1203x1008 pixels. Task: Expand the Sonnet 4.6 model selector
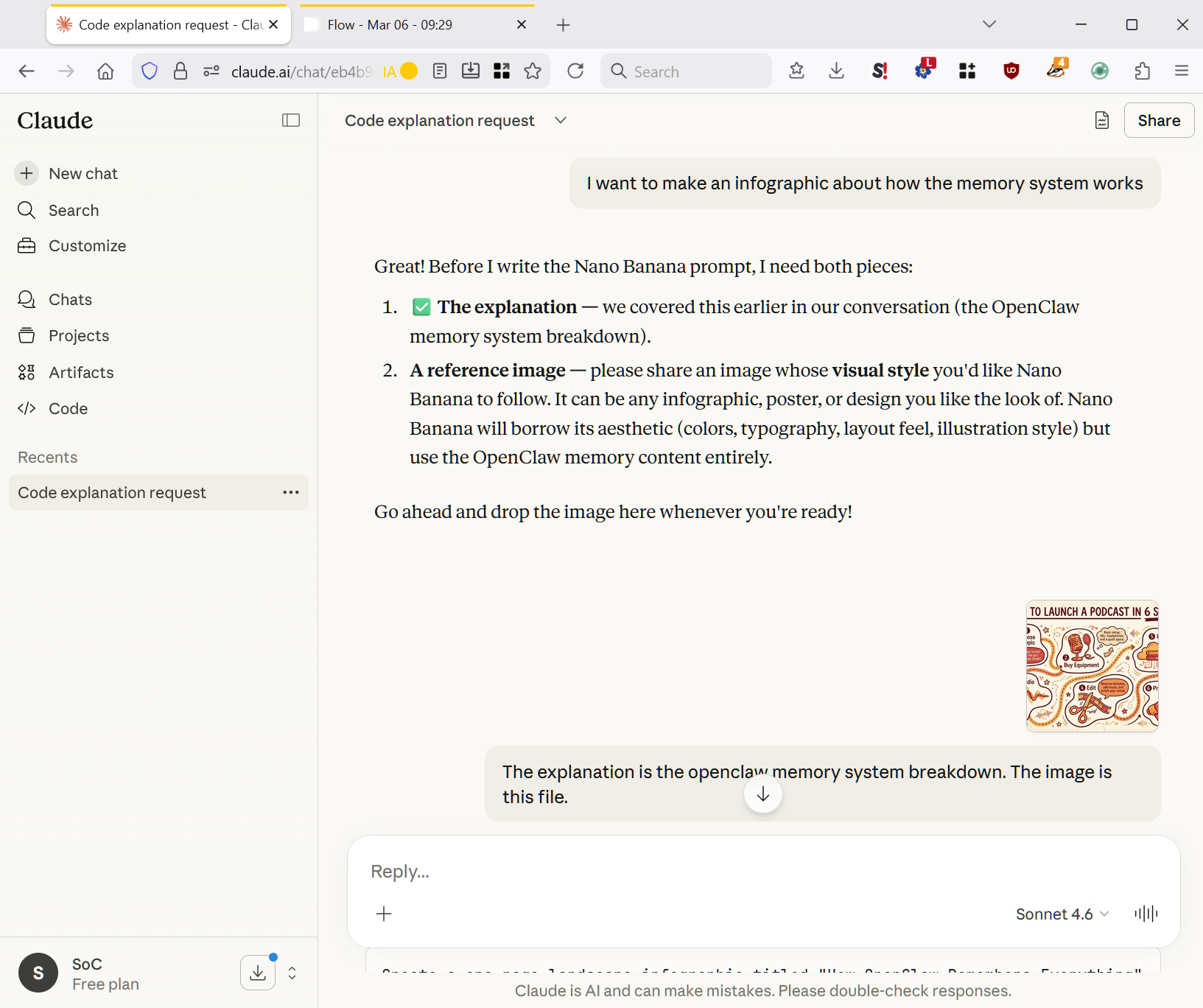coord(1062,914)
